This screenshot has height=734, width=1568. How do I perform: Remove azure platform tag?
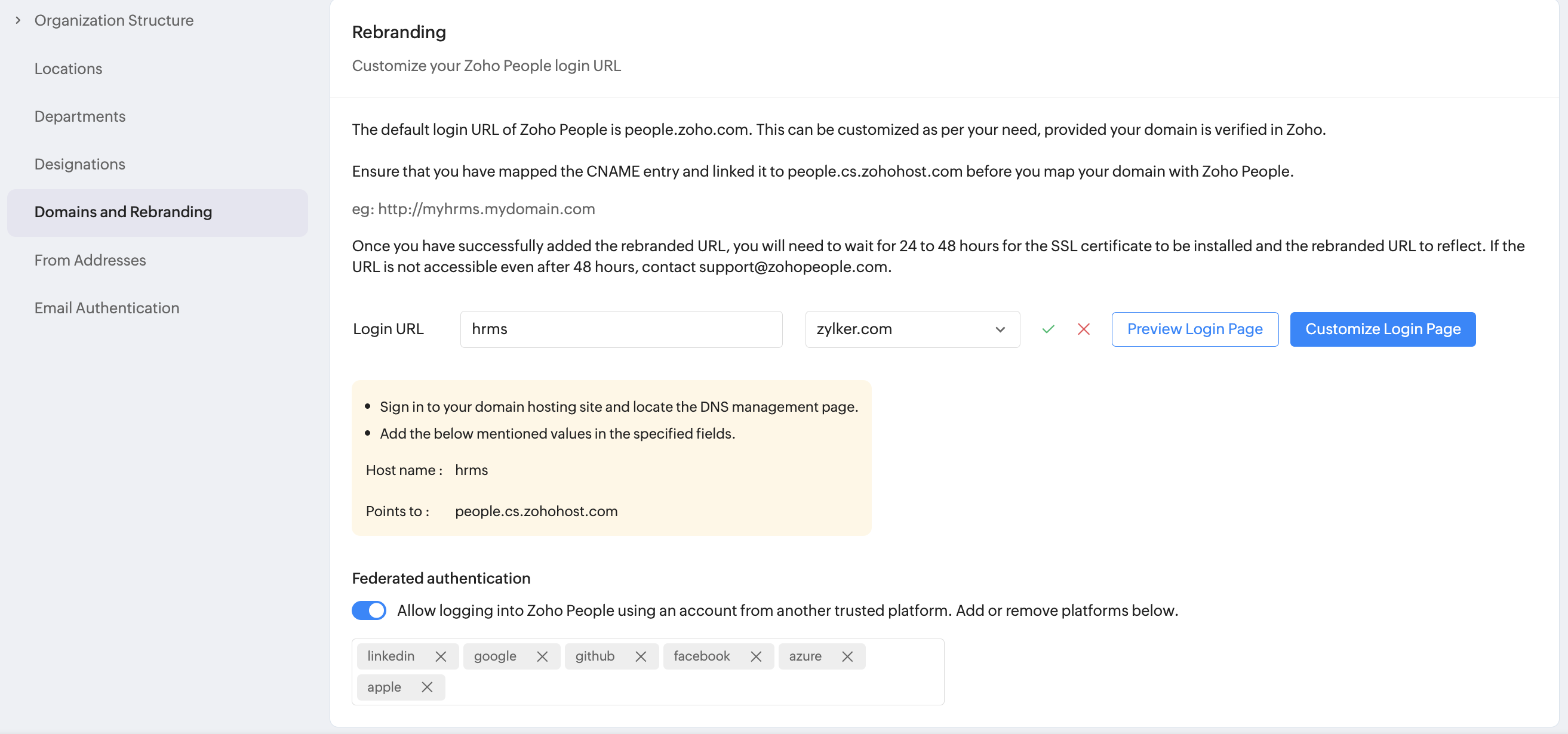847,656
